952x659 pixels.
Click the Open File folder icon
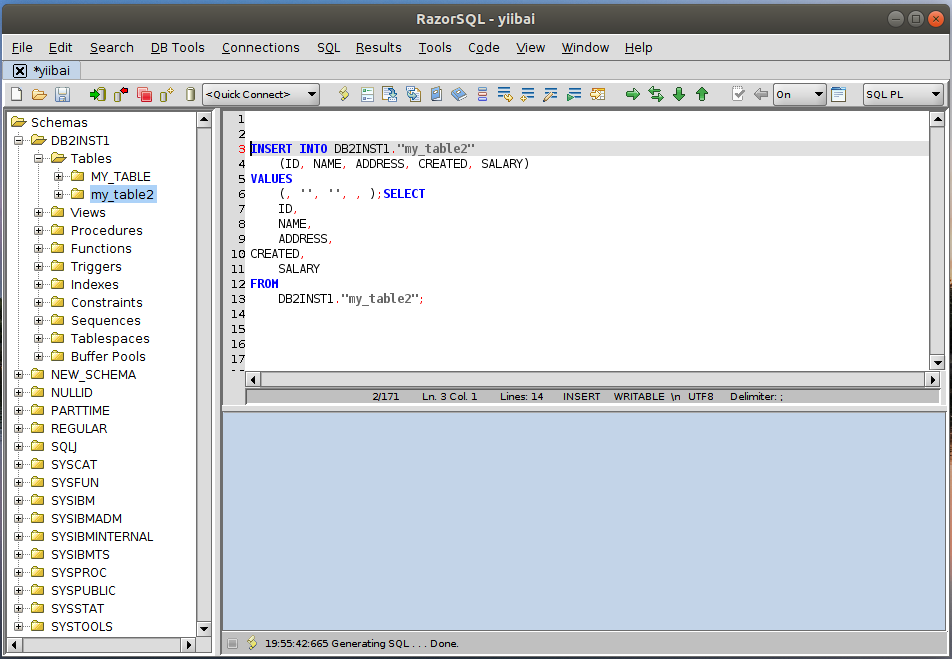click(39, 94)
